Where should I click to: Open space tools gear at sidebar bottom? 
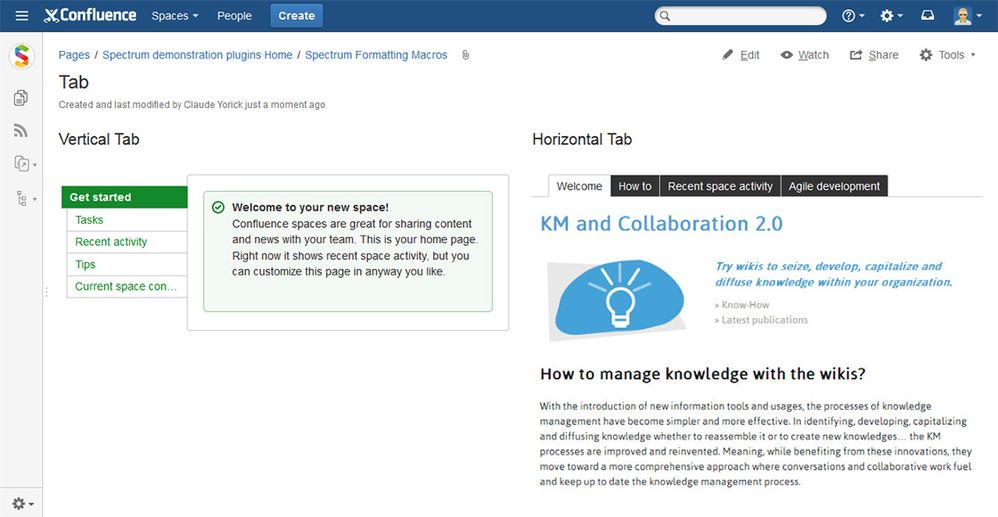click(22, 504)
